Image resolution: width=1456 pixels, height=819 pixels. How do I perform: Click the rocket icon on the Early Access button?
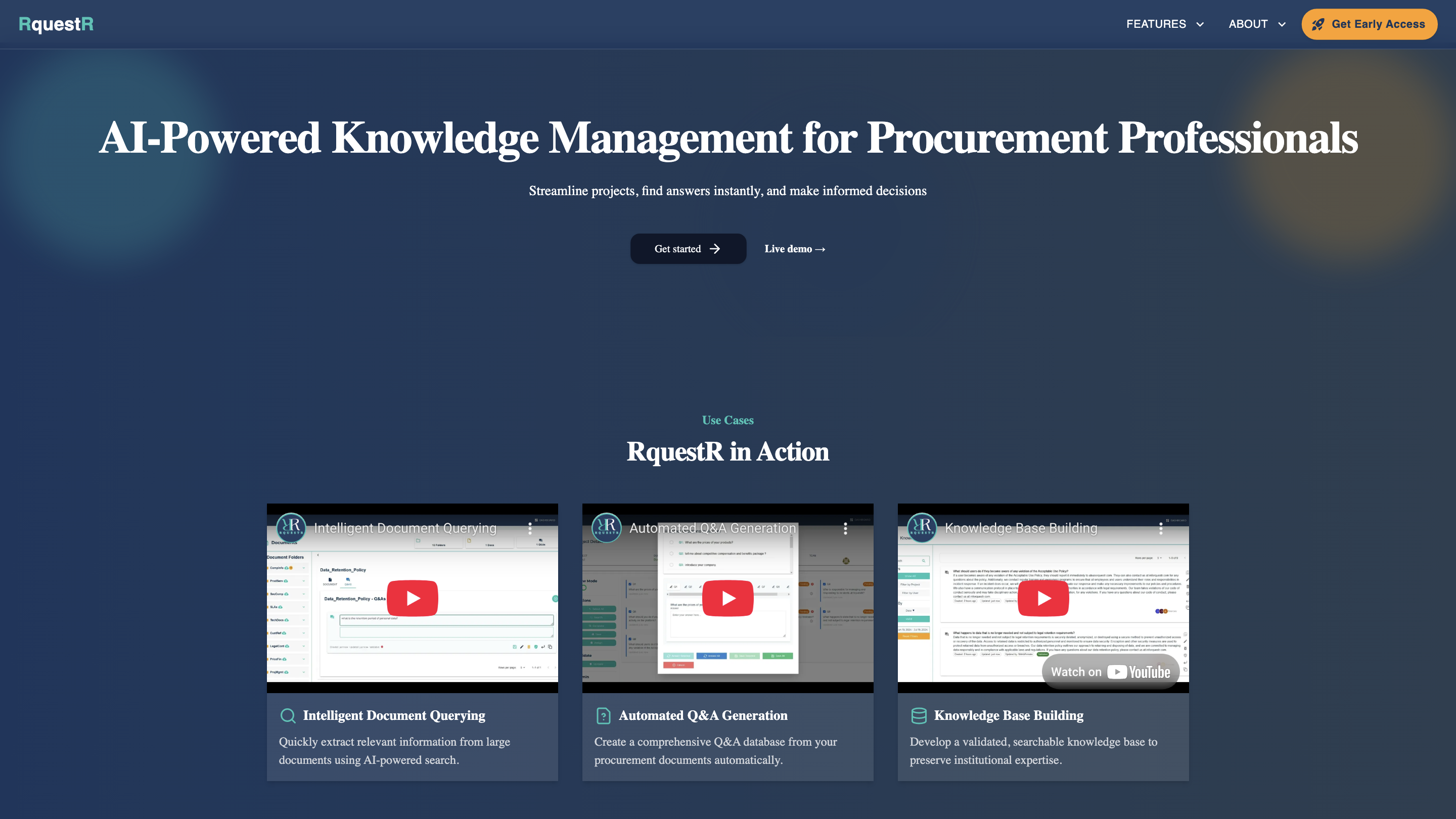[x=1317, y=24]
